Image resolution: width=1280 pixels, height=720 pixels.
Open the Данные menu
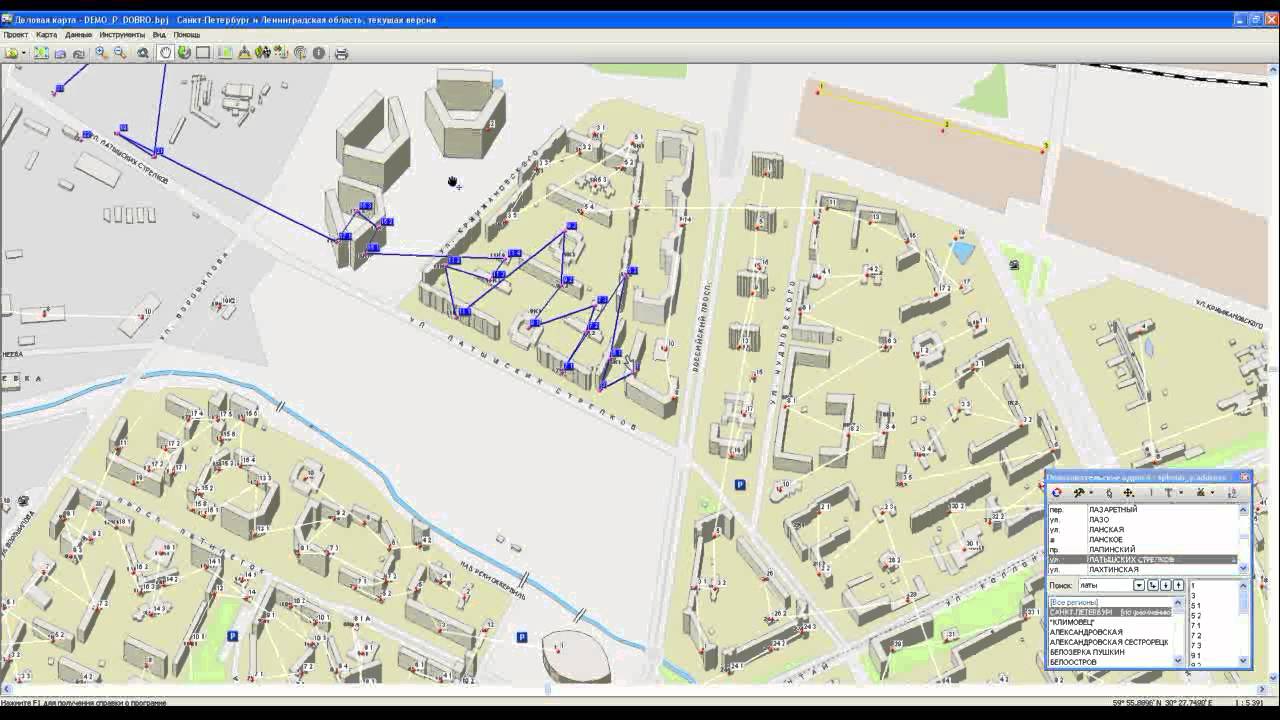(x=78, y=34)
